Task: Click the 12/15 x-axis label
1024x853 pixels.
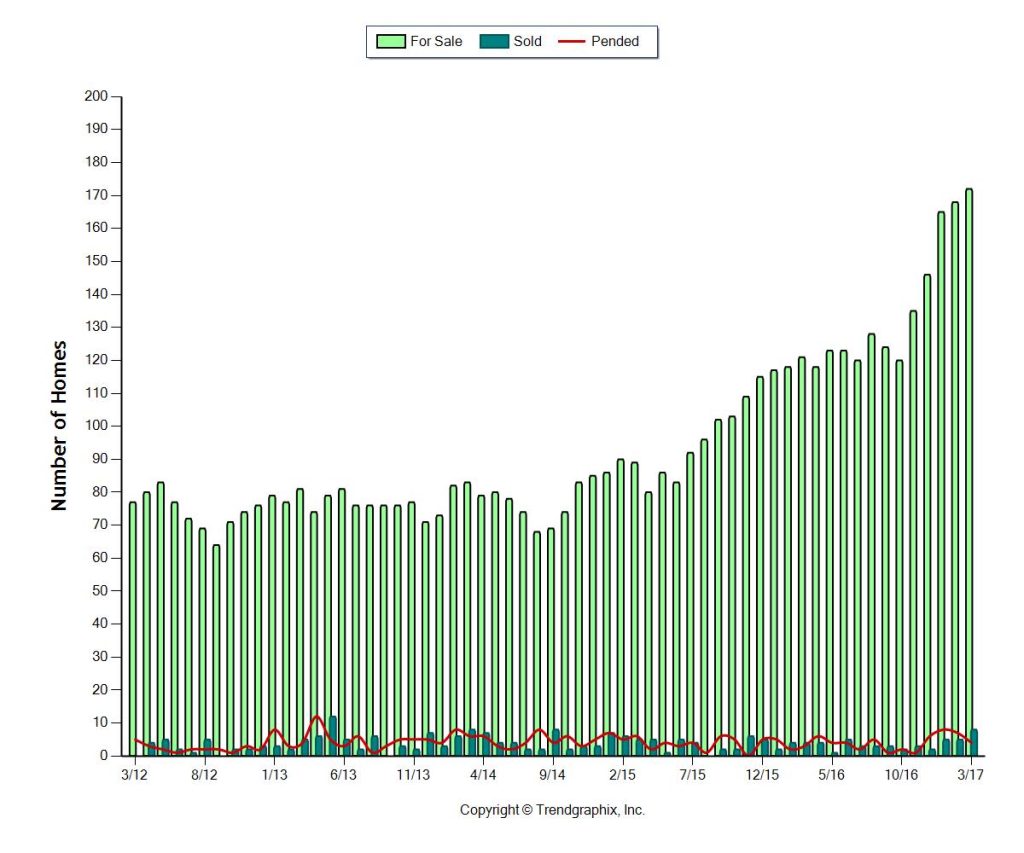Action: (x=762, y=775)
